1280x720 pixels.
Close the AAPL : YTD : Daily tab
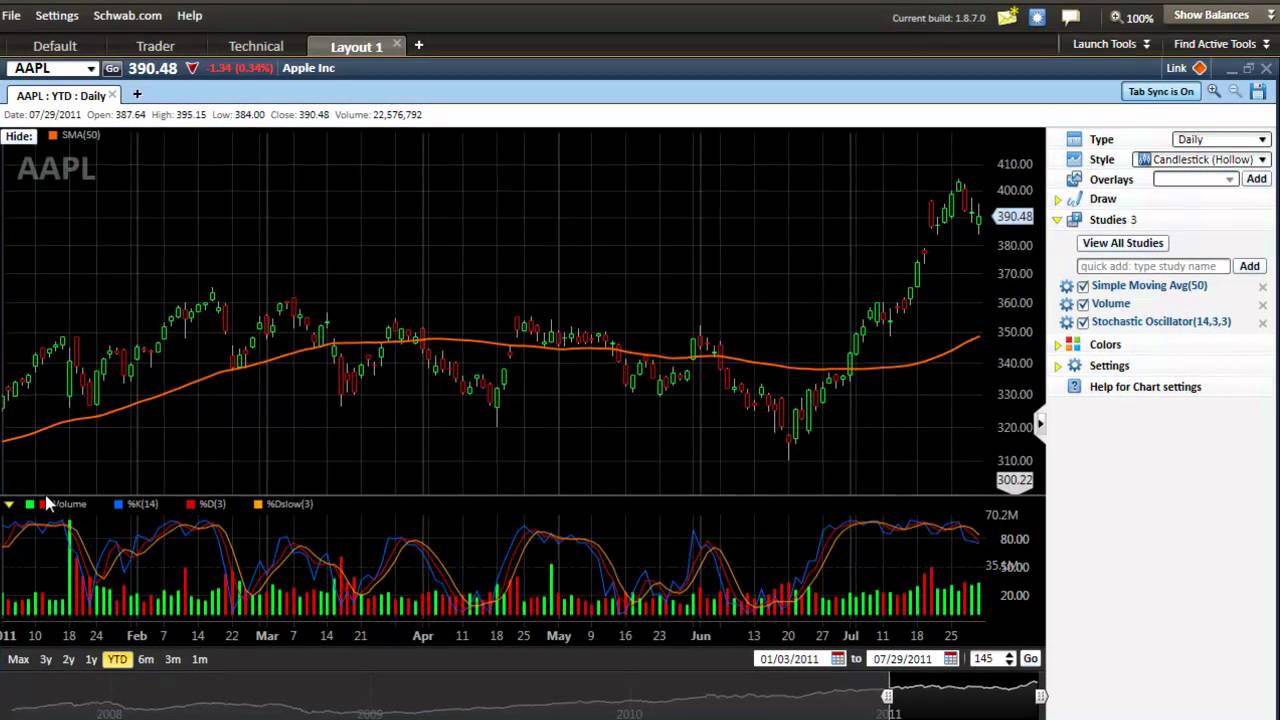pyautogui.click(x=113, y=95)
